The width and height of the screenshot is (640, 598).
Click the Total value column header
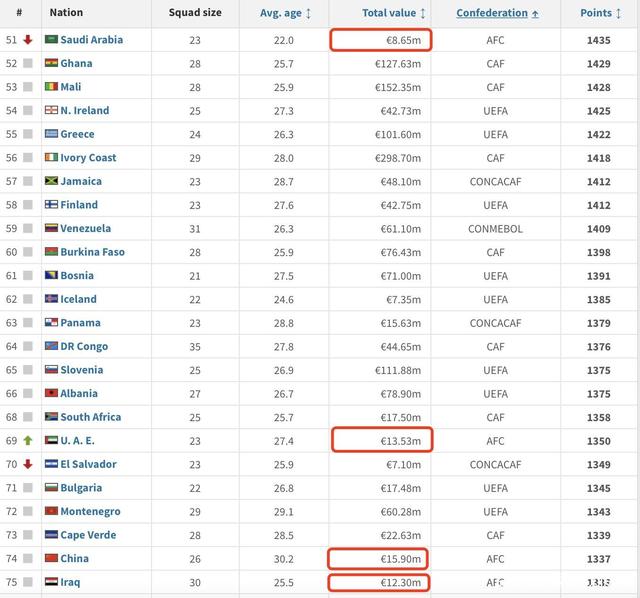[389, 13]
